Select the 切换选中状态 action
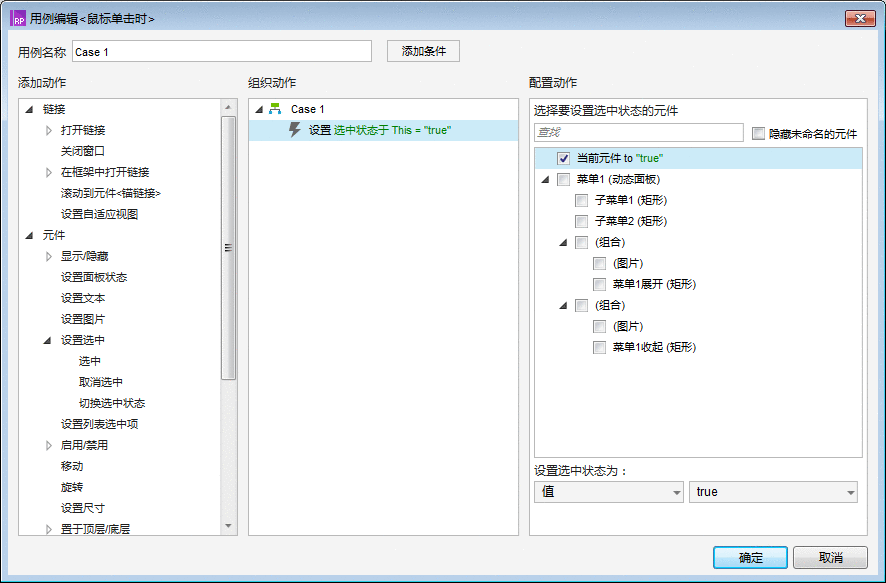Image resolution: width=886 pixels, height=583 pixels. (x=112, y=403)
